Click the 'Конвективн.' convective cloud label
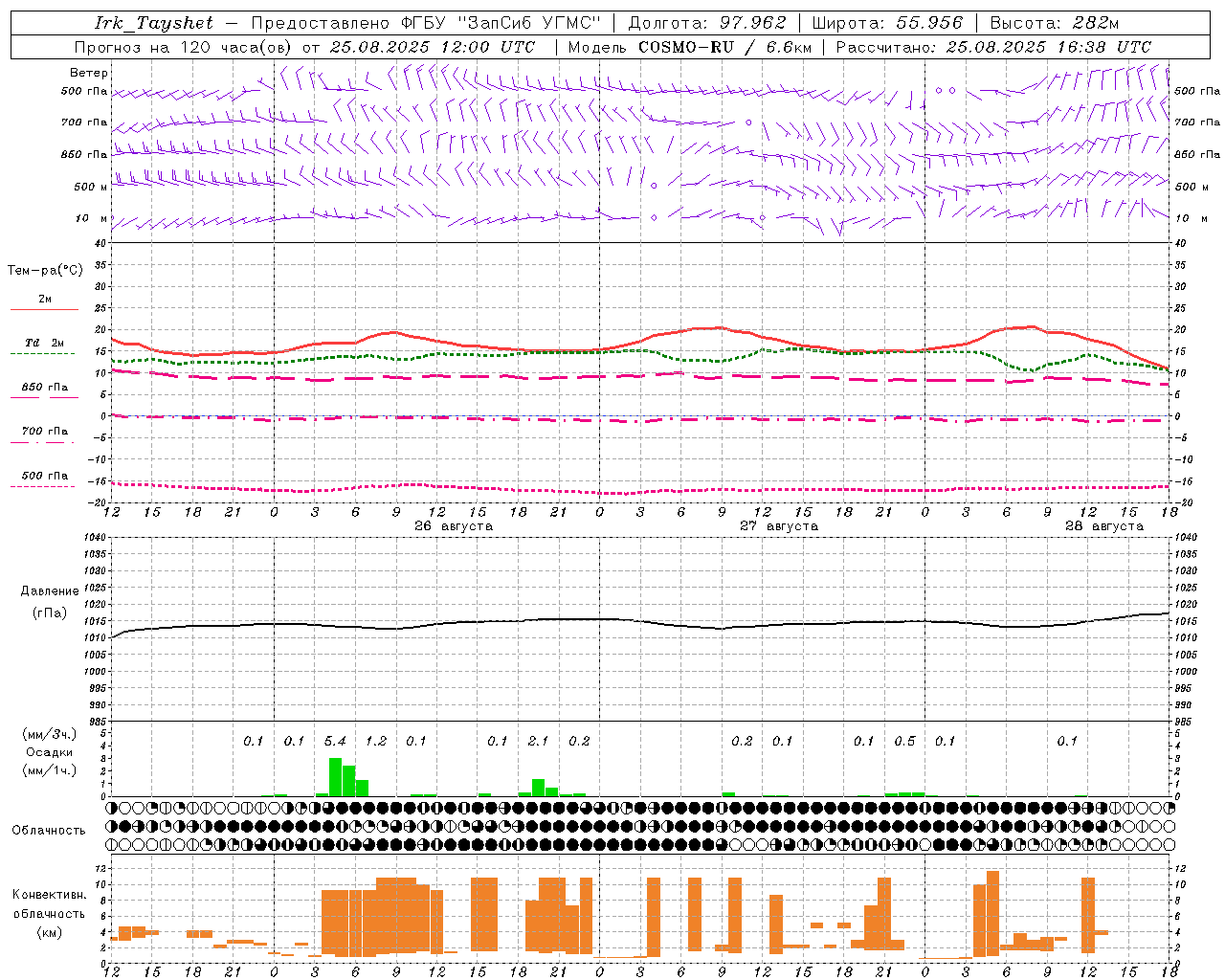This screenshot has height=980, width=1225. 50,895
